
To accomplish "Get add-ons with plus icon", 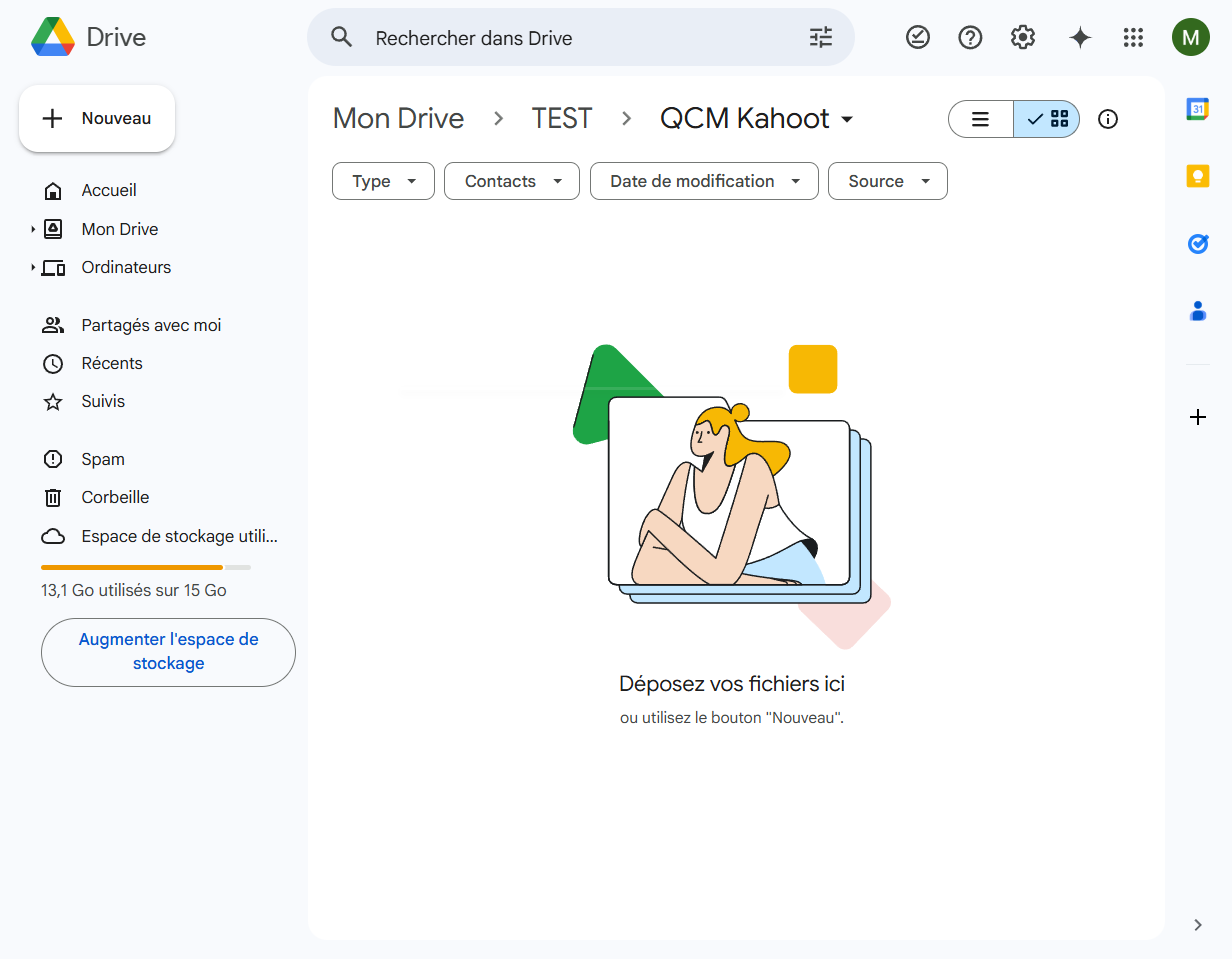I will pyautogui.click(x=1198, y=417).
